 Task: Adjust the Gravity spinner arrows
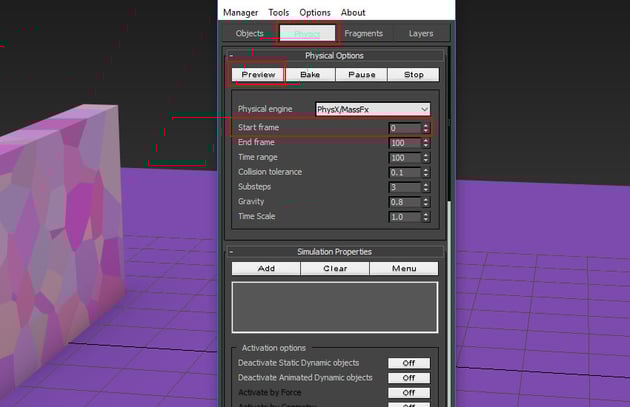point(425,202)
